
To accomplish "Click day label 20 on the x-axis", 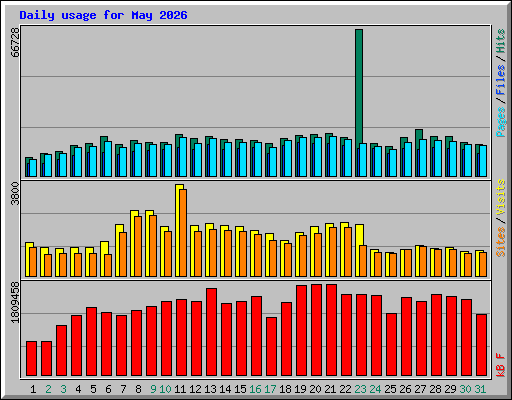I will (315, 389).
